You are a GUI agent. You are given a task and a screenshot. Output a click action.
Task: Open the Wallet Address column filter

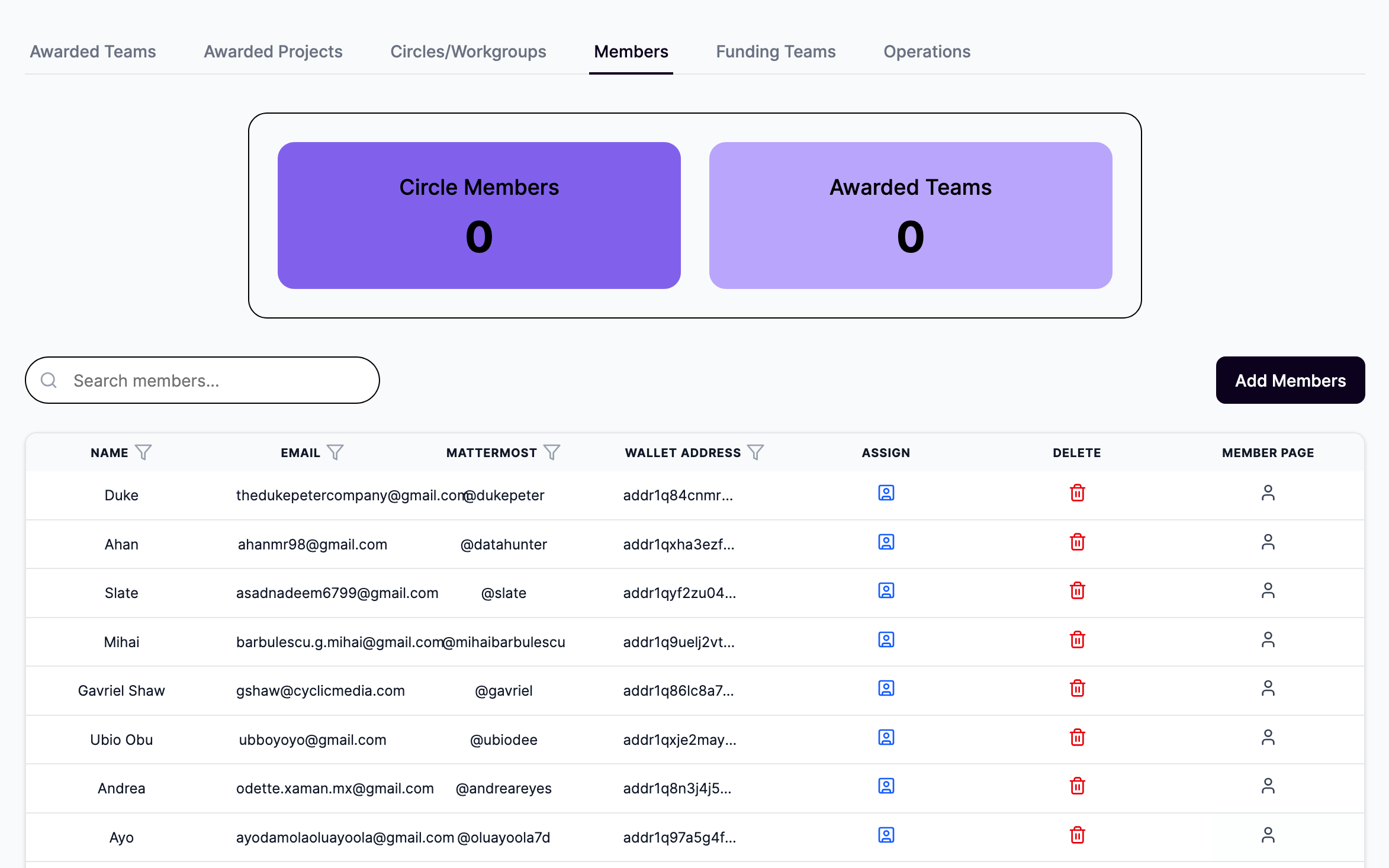point(755,452)
